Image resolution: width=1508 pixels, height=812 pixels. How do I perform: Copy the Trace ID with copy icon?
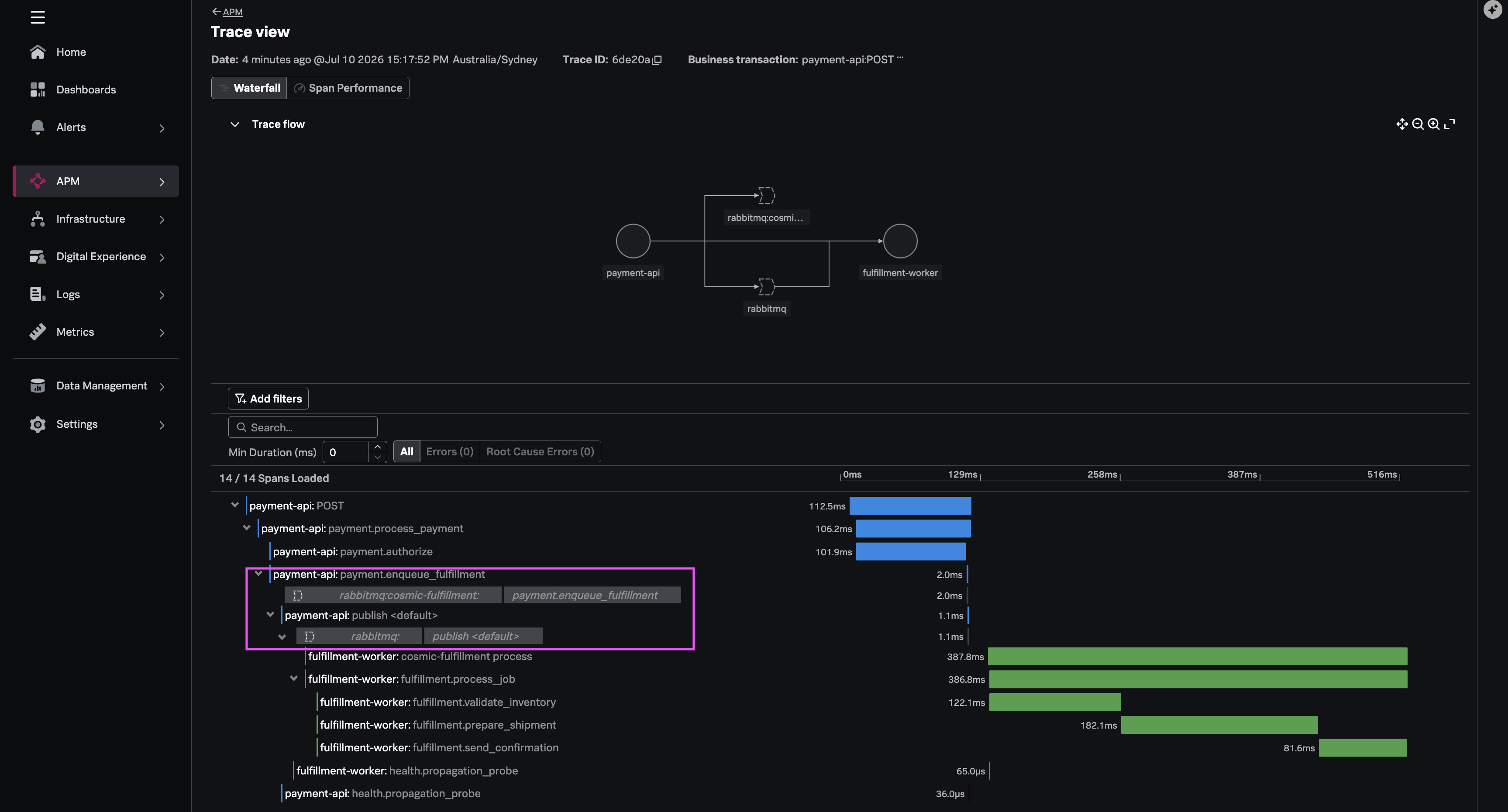(658, 60)
